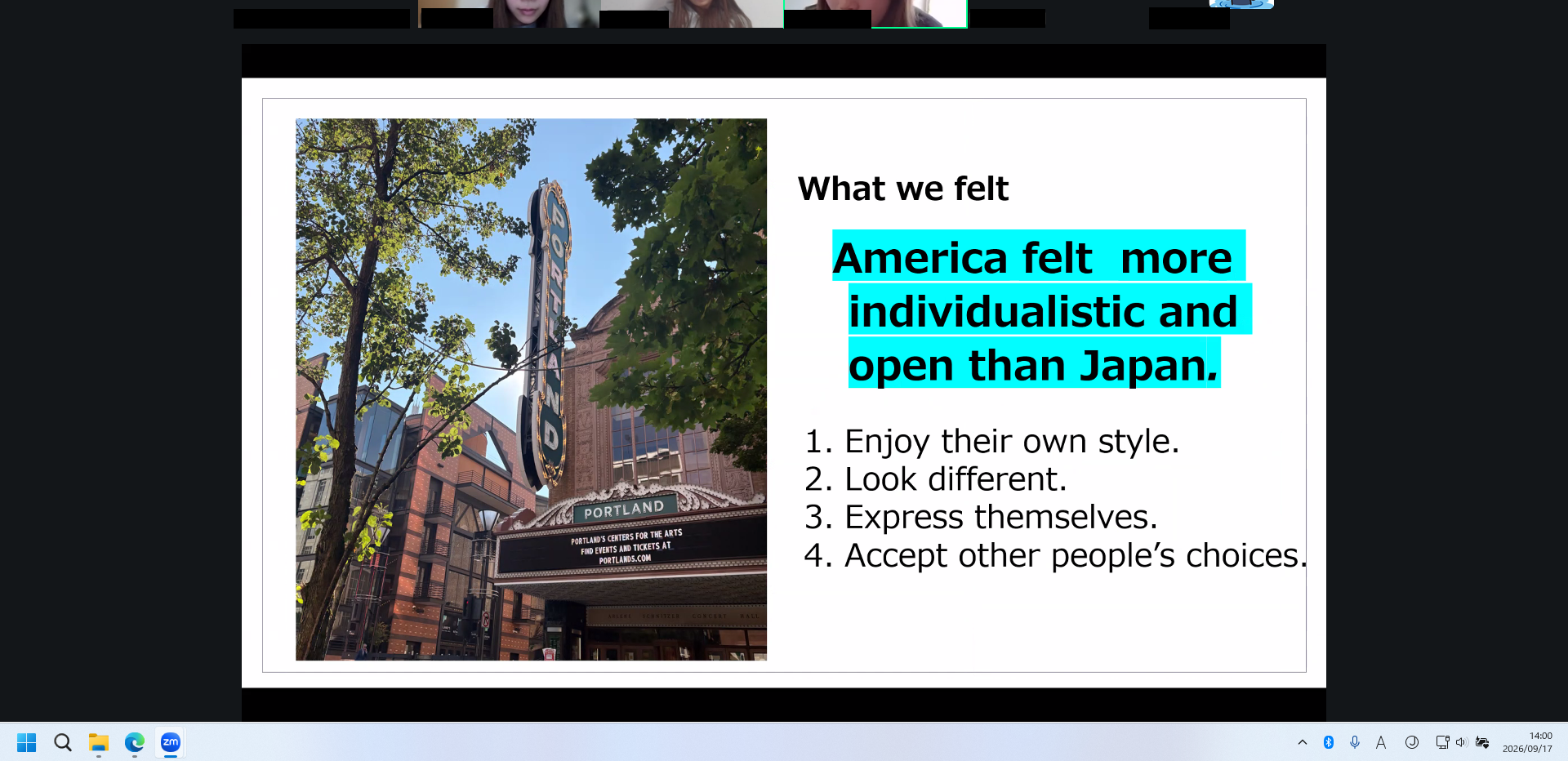The width and height of the screenshot is (1568, 761).
Task: Click list item 'Enjoy their own style.'
Action: coord(1012,442)
